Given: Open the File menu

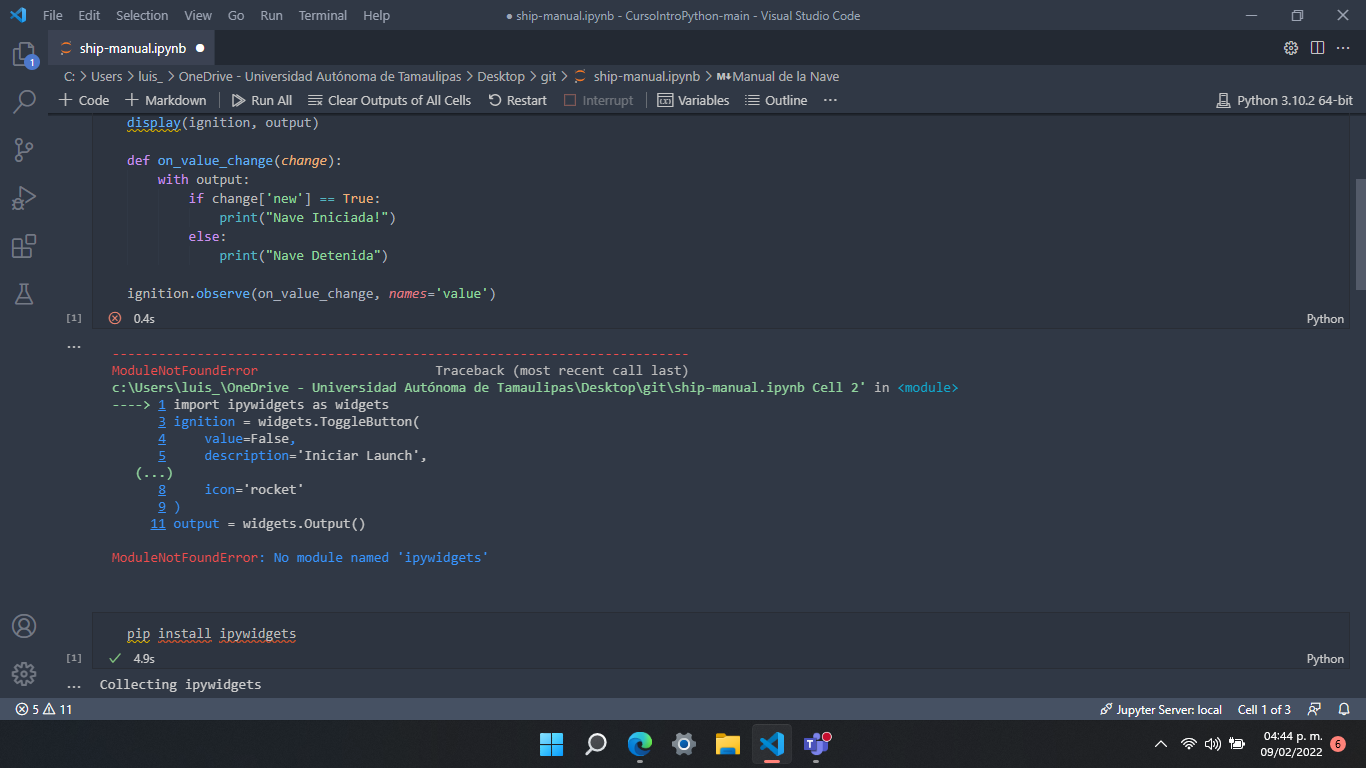Looking at the screenshot, I should click(x=52, y=15).
